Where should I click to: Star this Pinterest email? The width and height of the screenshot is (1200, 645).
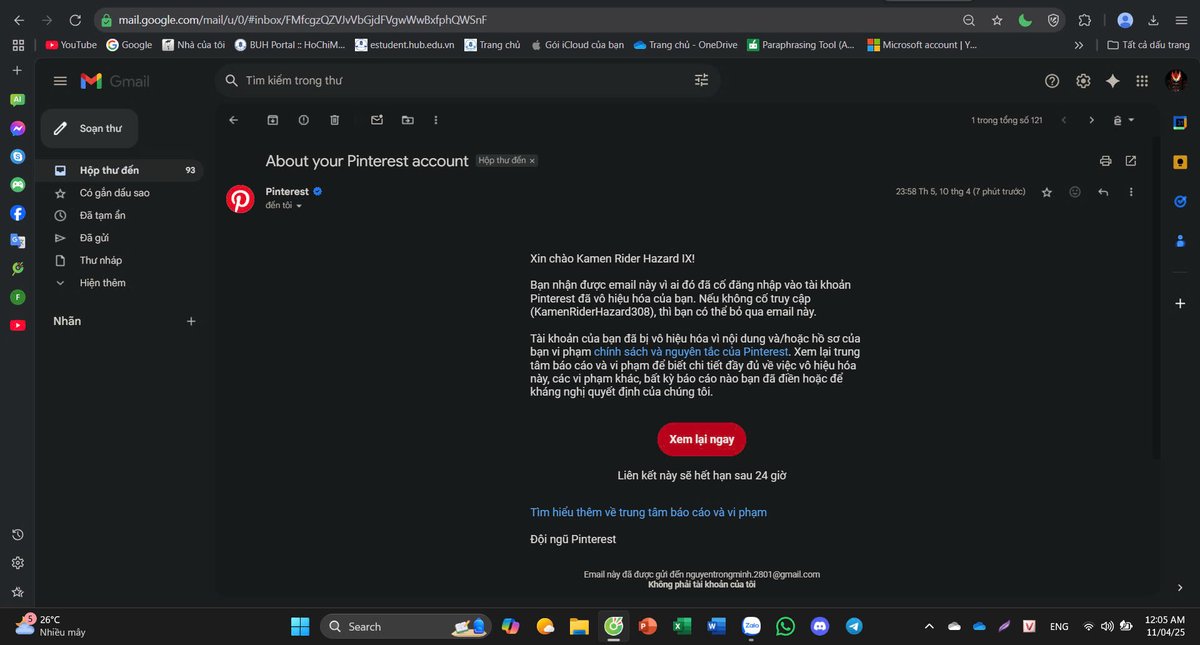click(1047, 192)
